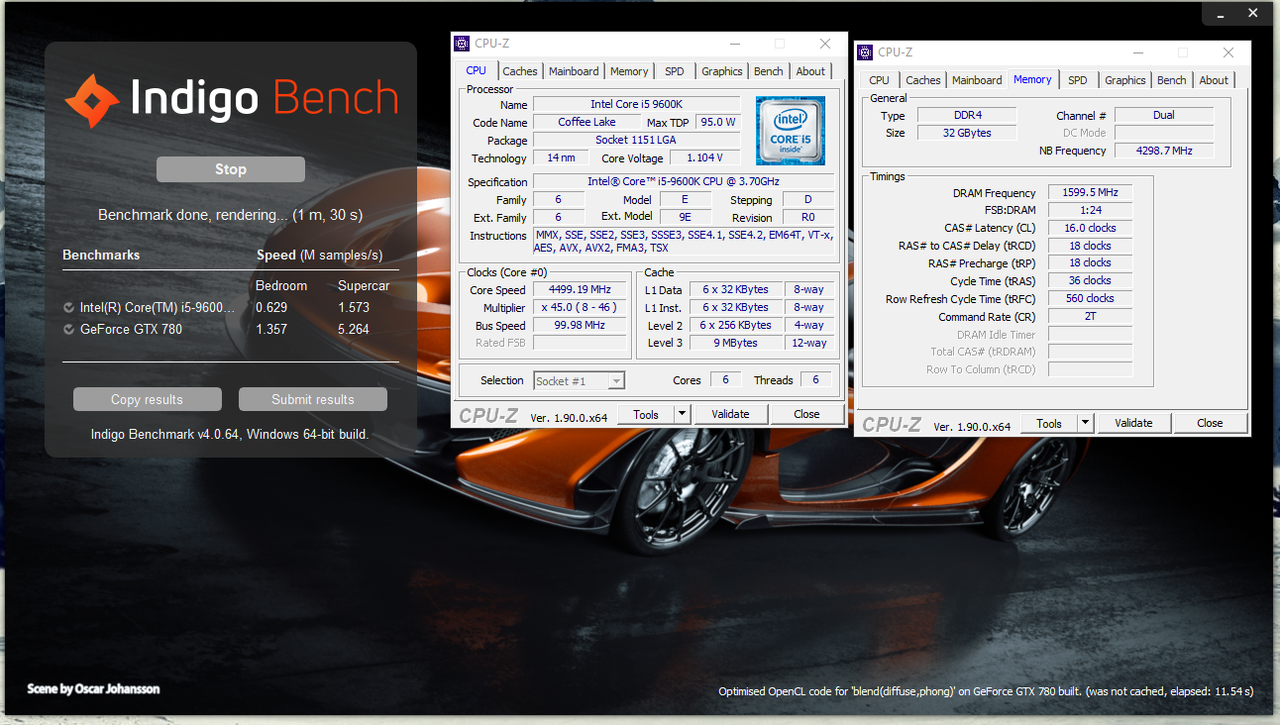The image size is (1280, 725).
Task: Click the Scene by Oscar Johansson credit
Action: pyautogui.click(x=93, y=689)
